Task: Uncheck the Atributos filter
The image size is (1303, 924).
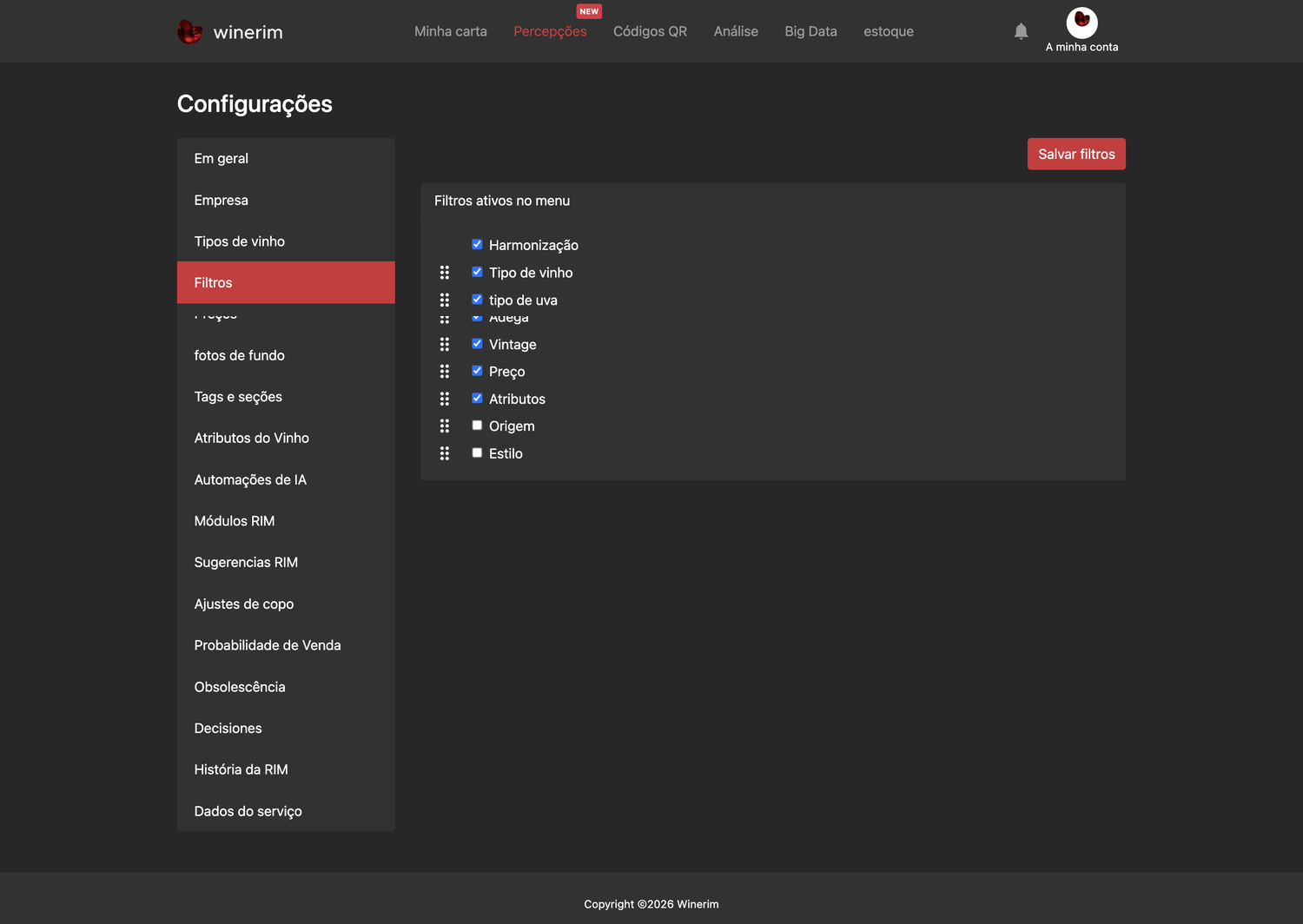Action: point(477,398)
